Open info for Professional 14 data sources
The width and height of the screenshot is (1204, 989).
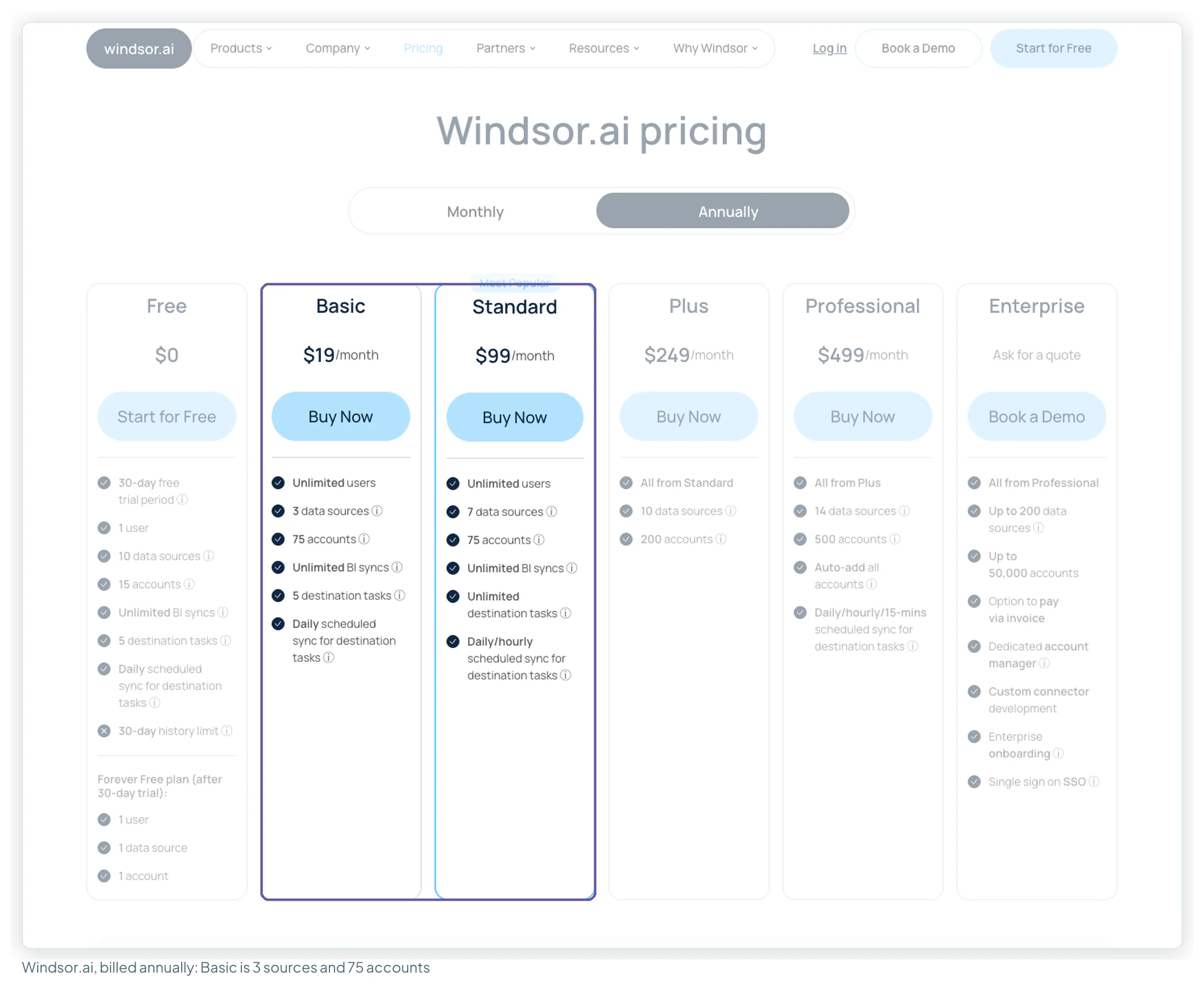pos(905,511)
